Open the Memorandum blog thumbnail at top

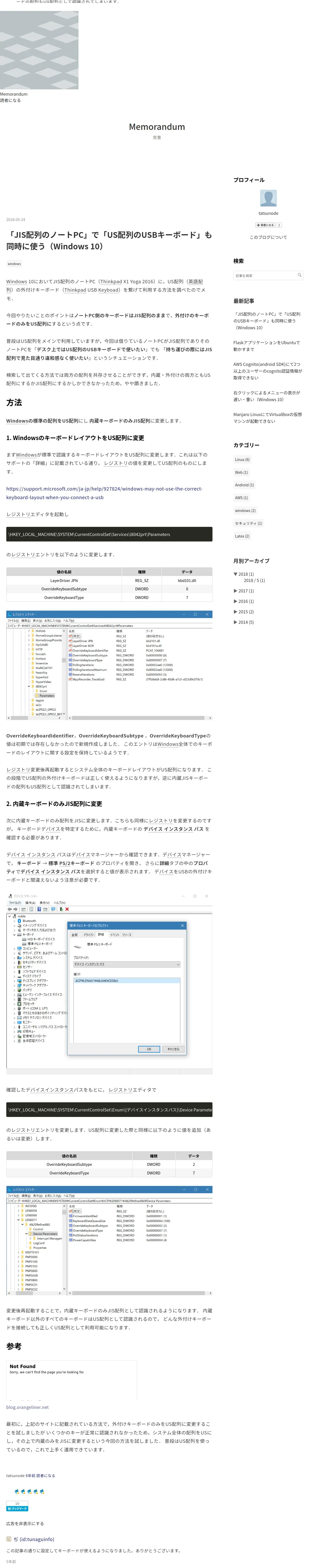39,50
